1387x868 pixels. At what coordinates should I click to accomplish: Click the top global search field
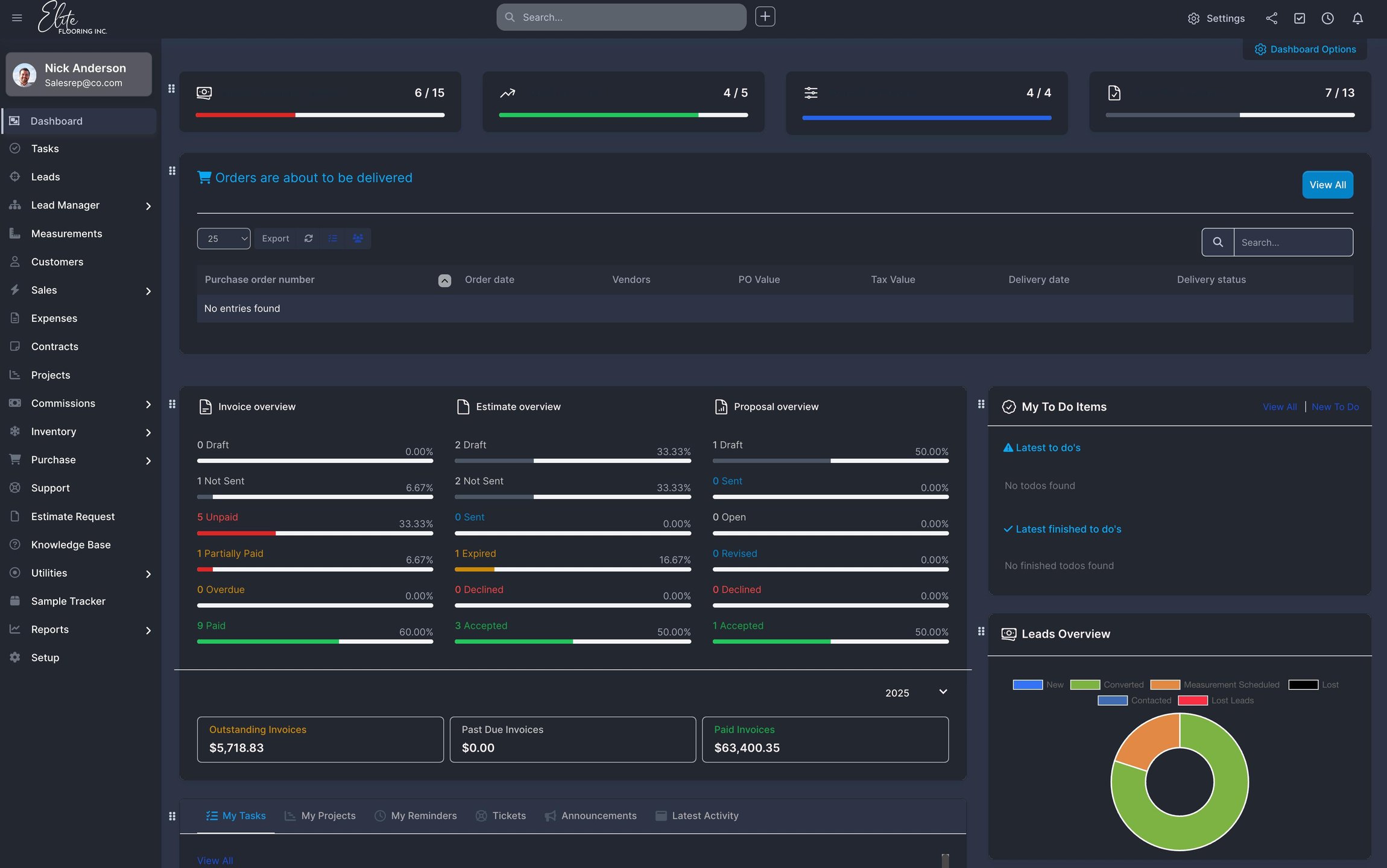[x=621, y=17]
